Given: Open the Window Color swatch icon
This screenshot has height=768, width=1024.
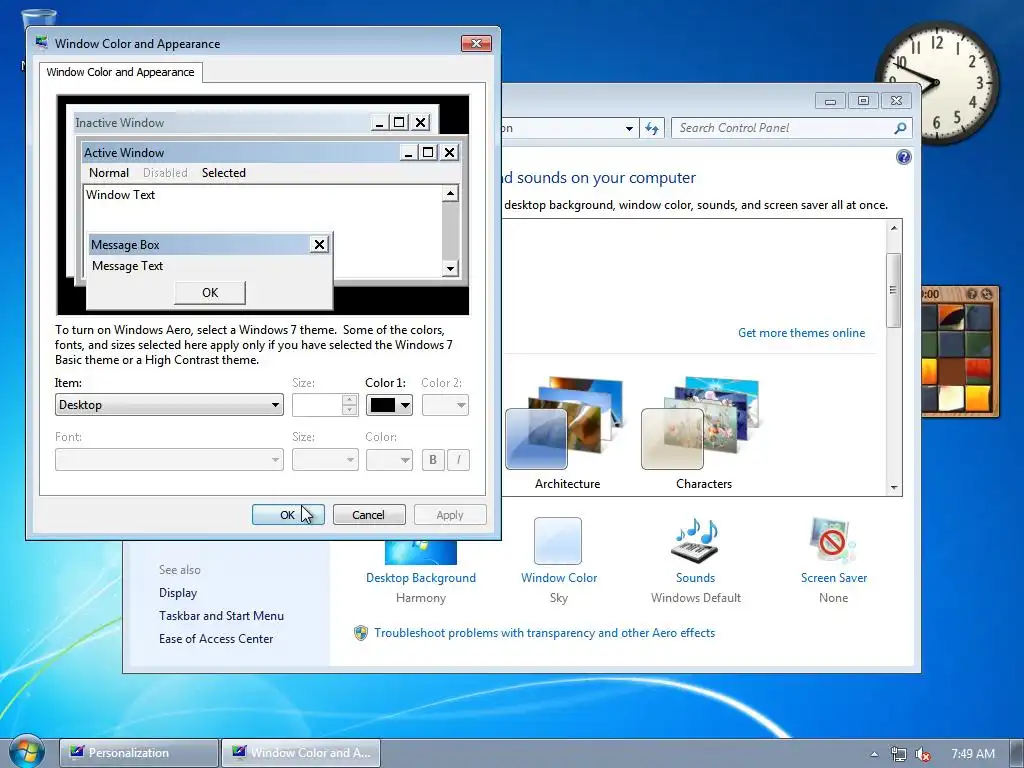Looking at the screenshot, I should 558,541.
